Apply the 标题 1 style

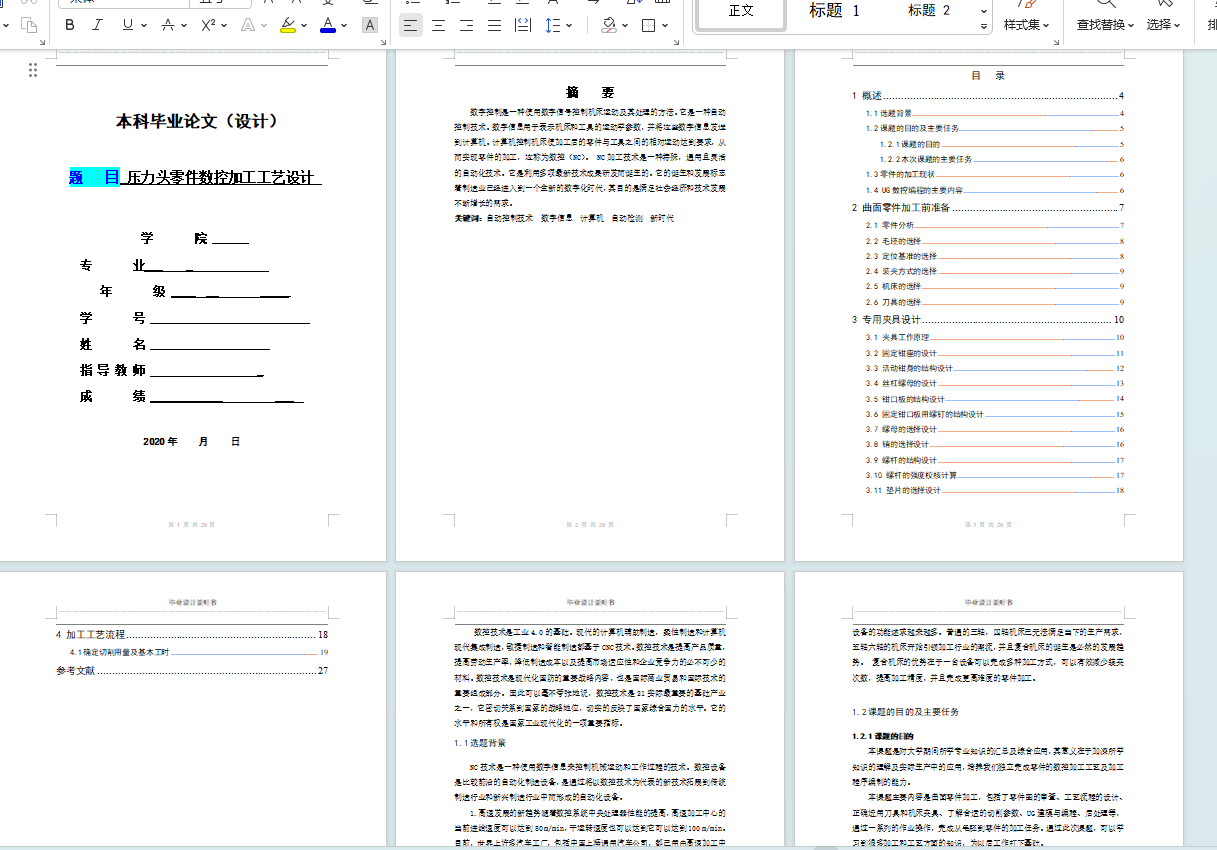click(x=835, y=11)
